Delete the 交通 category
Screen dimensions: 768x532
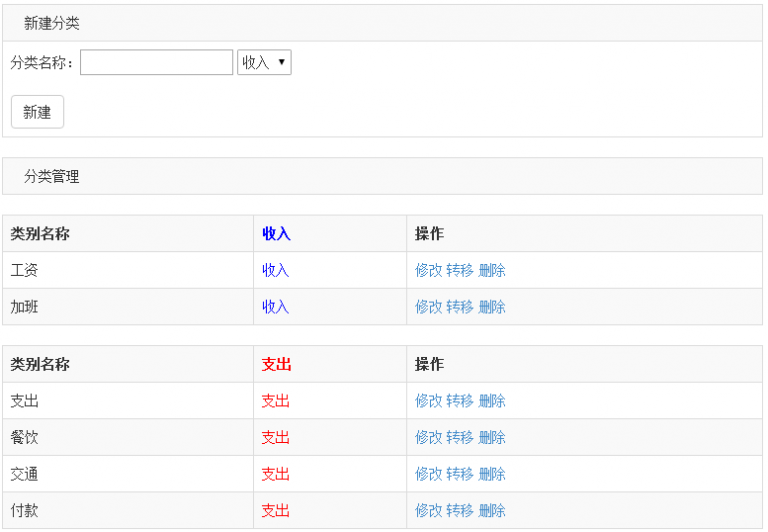point(492,474)
